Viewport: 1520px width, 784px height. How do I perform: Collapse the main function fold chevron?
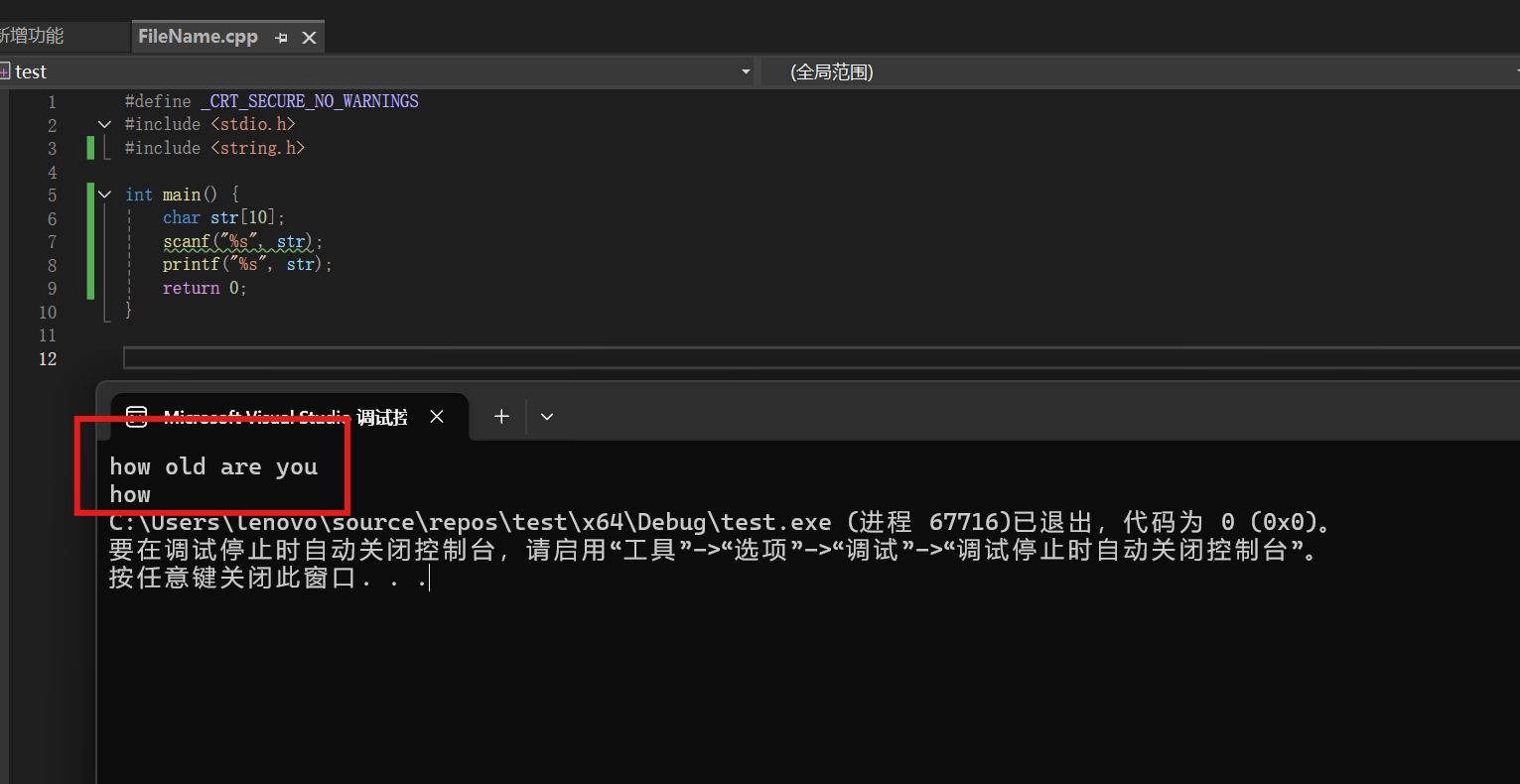coord(104,195)
